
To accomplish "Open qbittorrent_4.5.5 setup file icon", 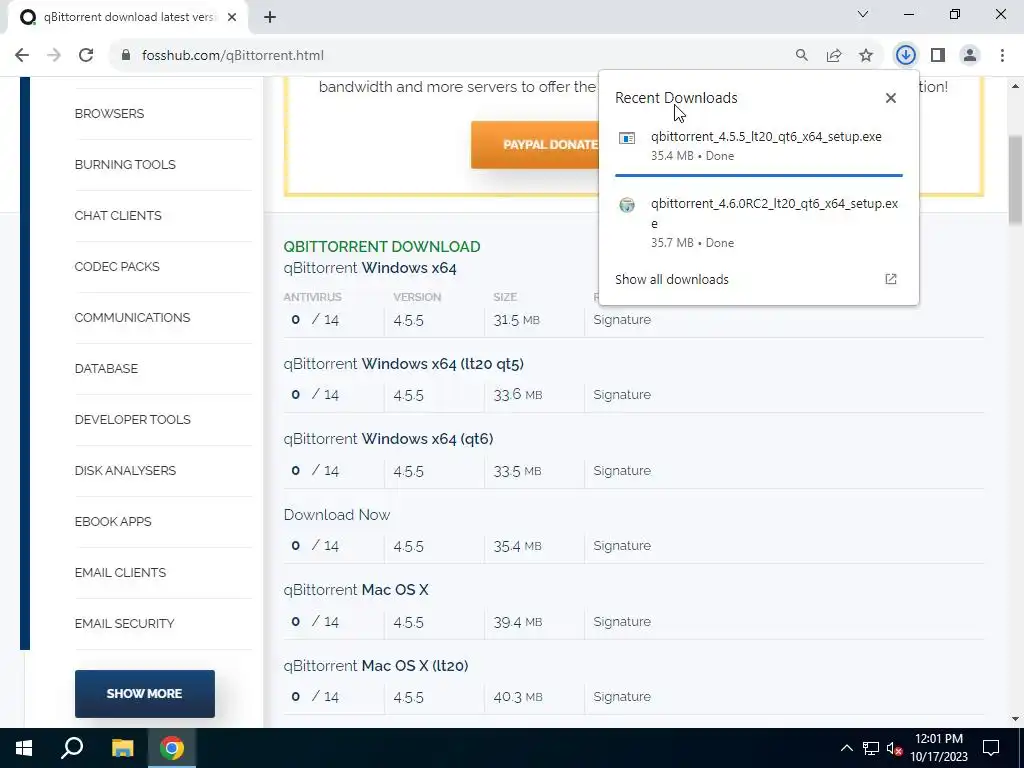I will click(x=627, y=138).
